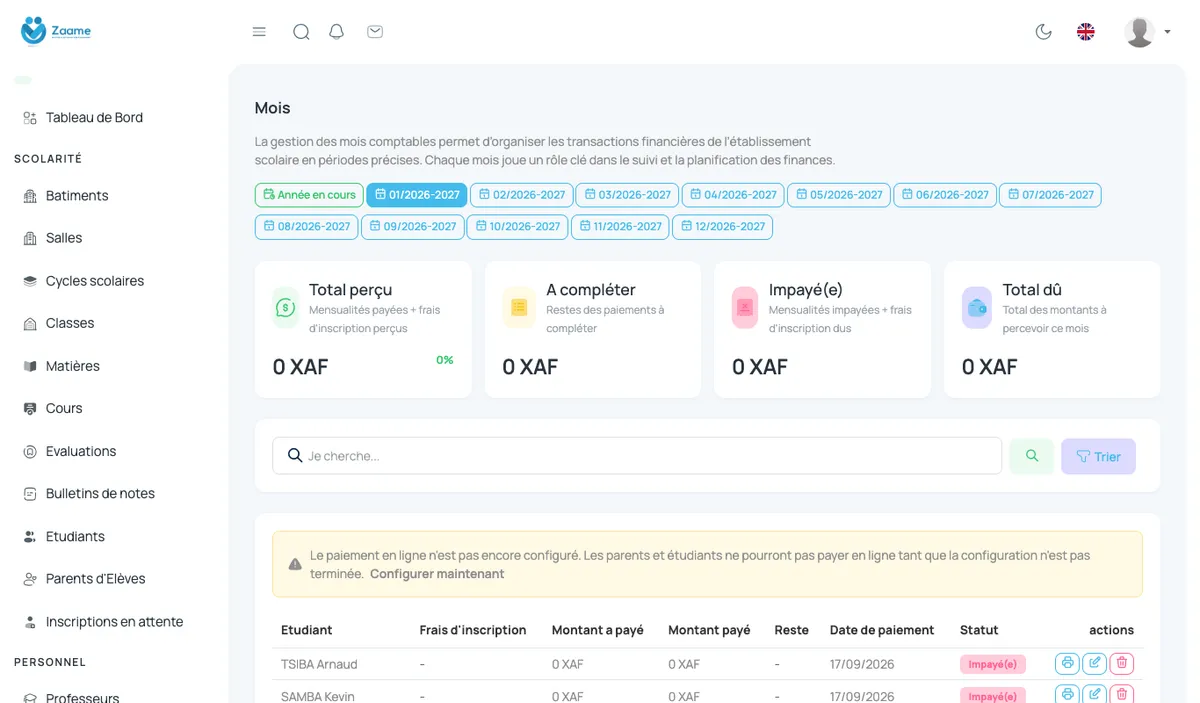Delete SAMBA Kevin's payment row
The width and height of the screenshot is (1200, 703).
(x=1122, y=694)
